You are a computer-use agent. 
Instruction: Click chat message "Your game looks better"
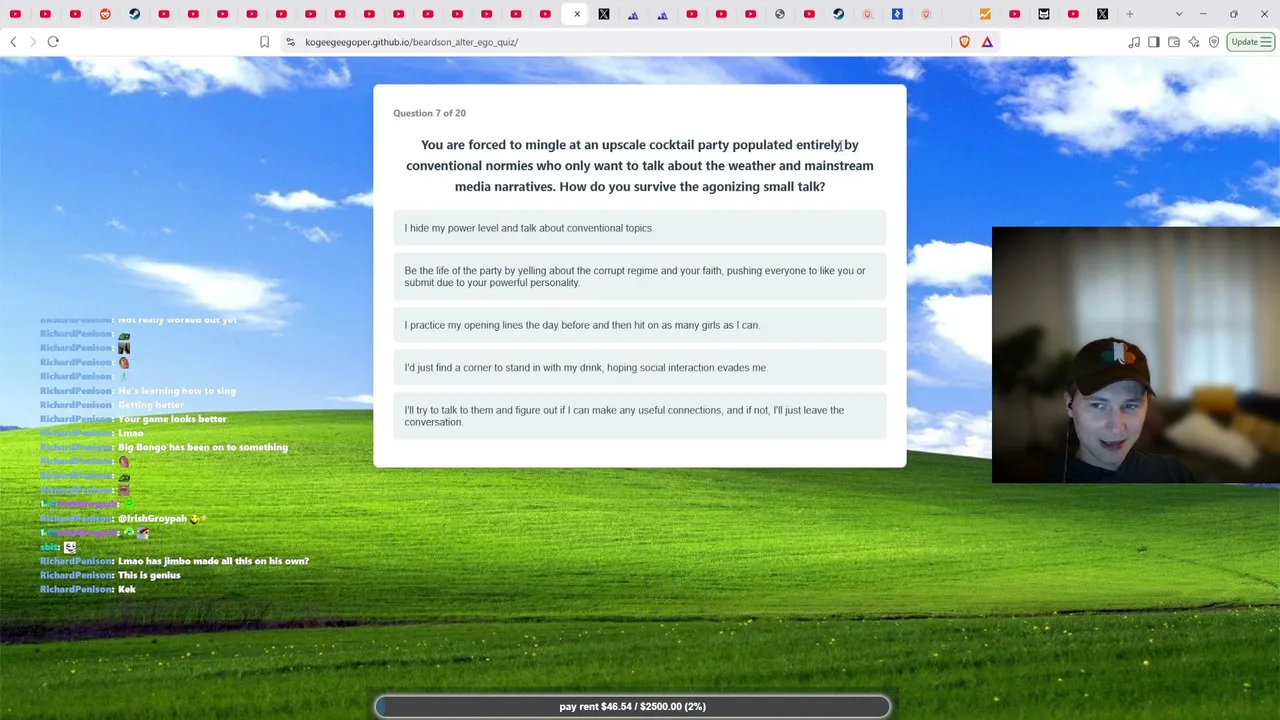click(x=172, y=419)
